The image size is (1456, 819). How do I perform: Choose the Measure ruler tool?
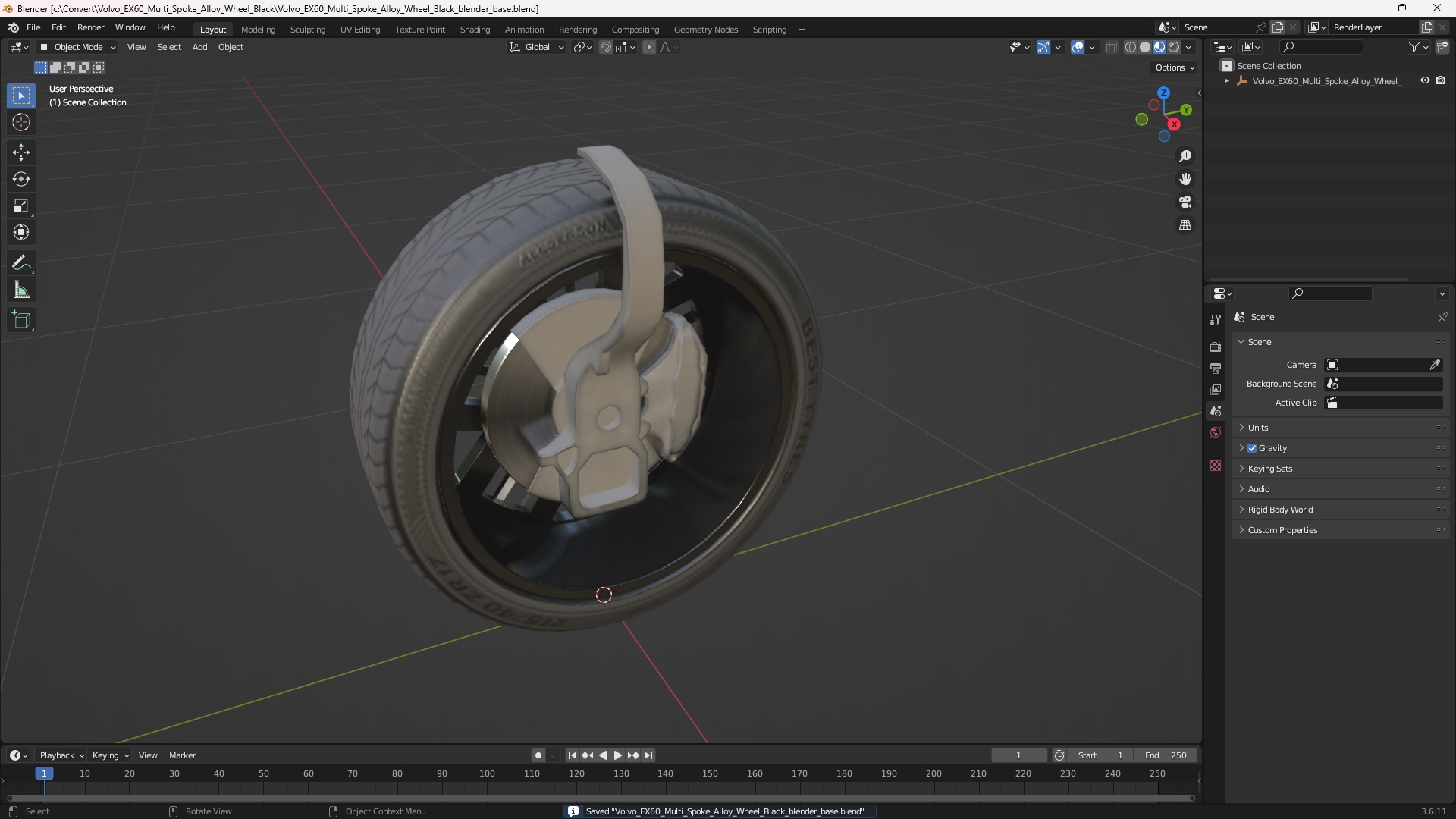pos(21,290)
